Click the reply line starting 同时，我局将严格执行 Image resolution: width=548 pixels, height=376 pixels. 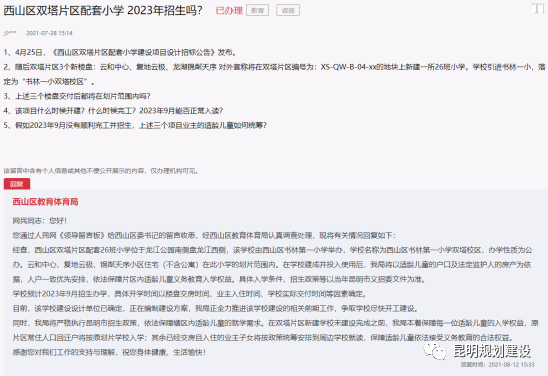pyautogui.click(x=275, y=330)
